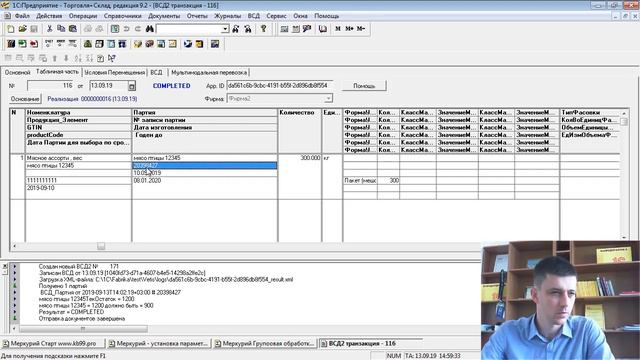
Task: Click the M+ memory add button
Action: pos(349,29)
